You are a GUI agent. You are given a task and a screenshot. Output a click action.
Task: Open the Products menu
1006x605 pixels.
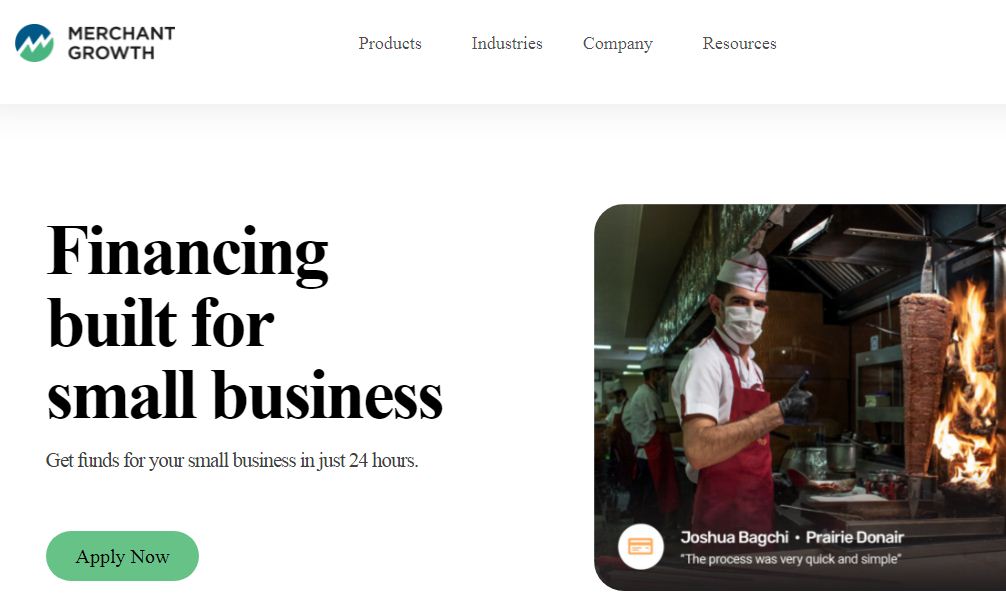click(389, 44)
